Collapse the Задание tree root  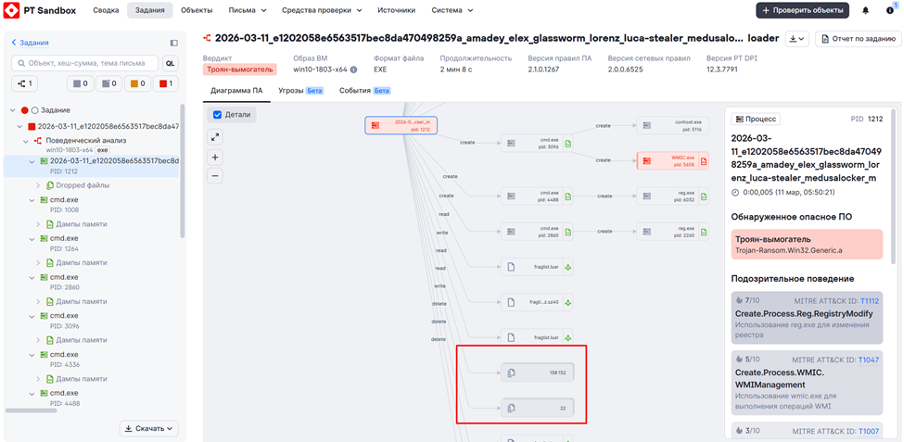(13, 110)
